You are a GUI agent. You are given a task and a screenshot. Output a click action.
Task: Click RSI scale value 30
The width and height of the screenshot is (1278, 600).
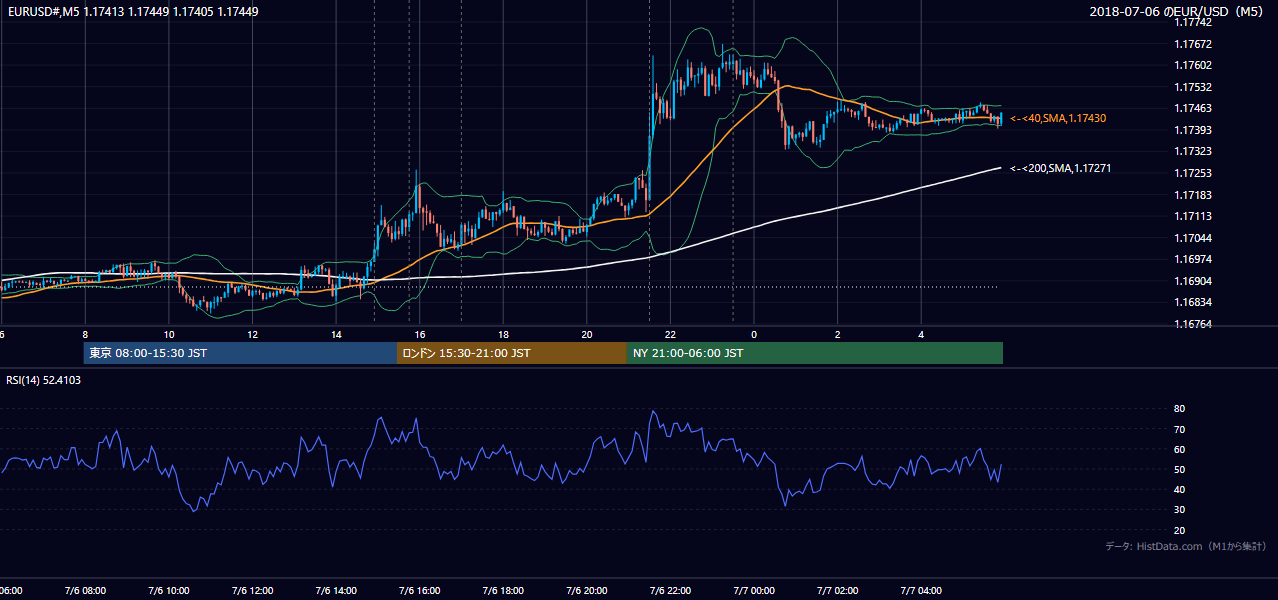pos(1180,510)
